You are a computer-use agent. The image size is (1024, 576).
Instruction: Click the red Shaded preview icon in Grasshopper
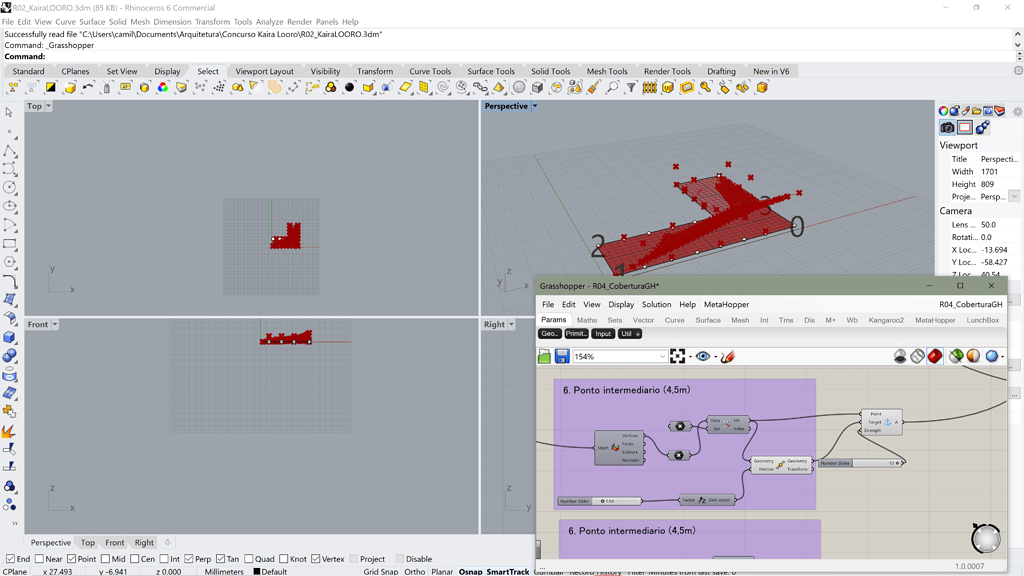tap(935, 356)
